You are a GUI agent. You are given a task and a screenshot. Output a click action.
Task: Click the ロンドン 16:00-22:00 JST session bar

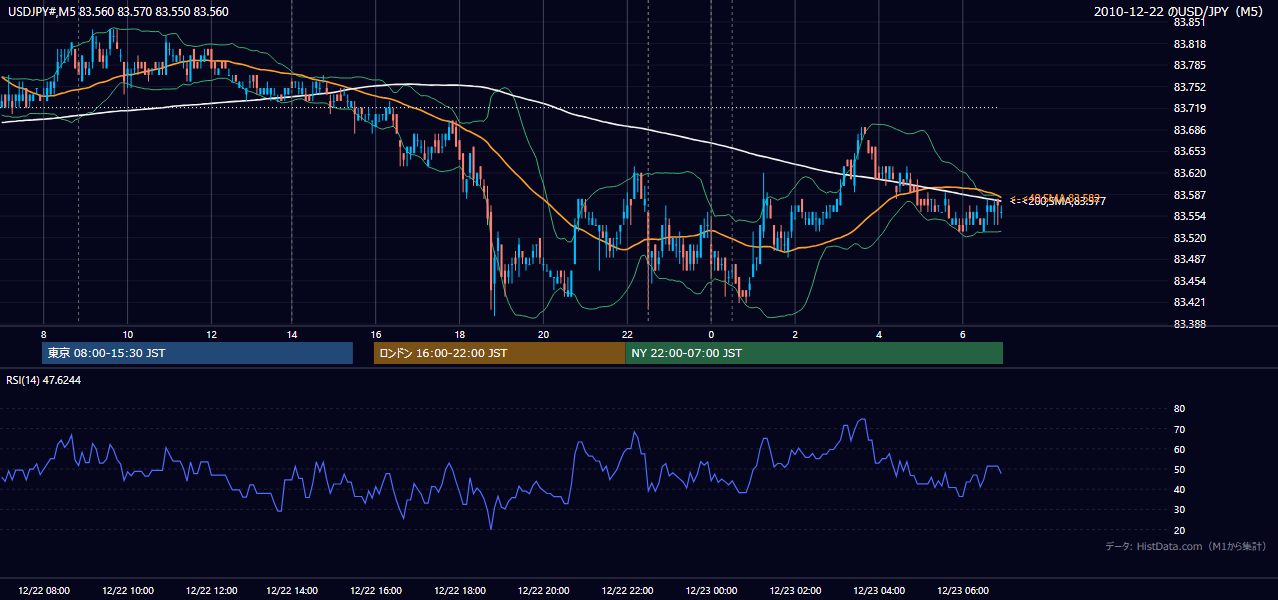coord(499,353)
